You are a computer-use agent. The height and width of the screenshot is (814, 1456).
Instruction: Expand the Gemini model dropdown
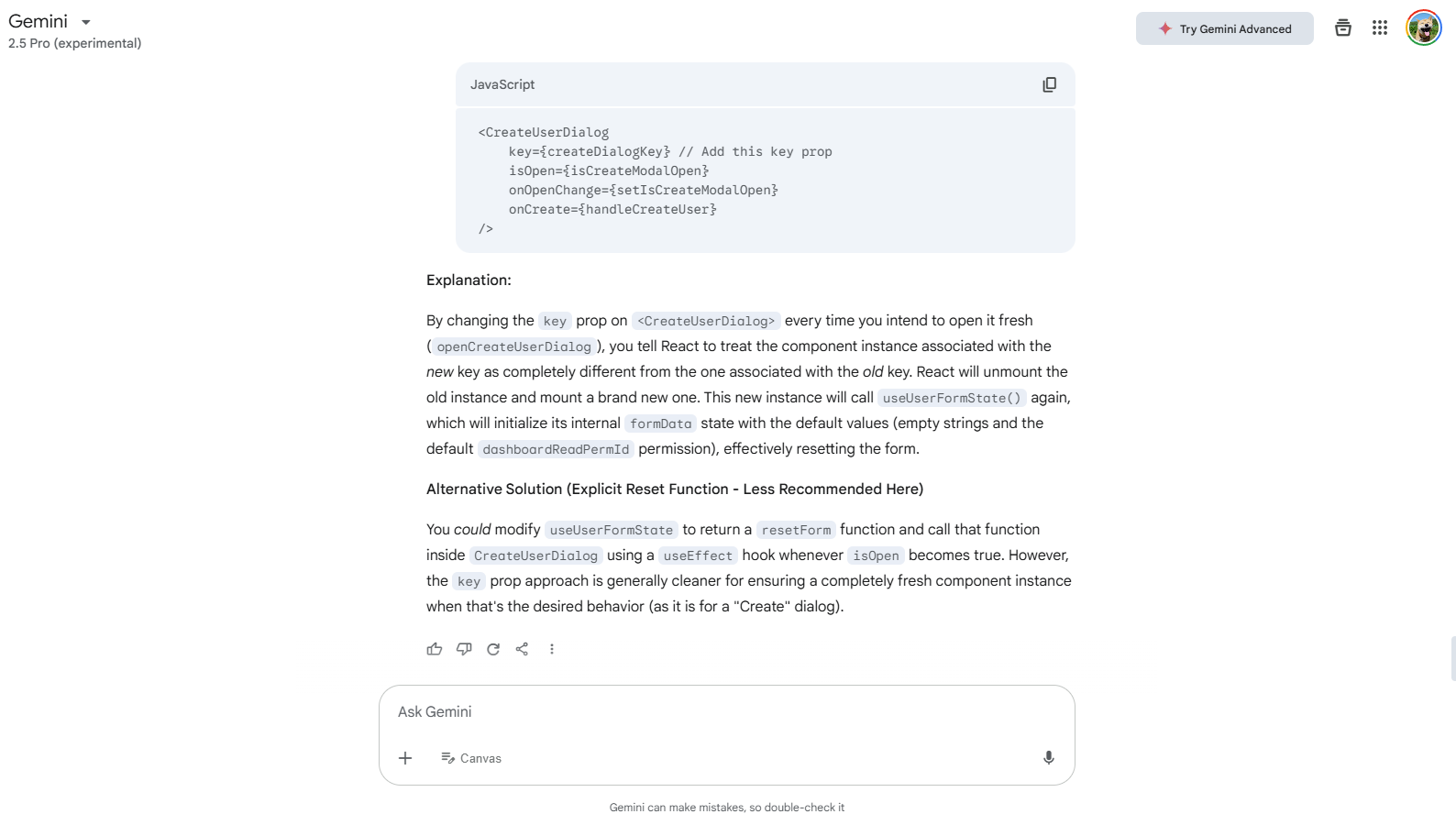click(x=86, y=22)
